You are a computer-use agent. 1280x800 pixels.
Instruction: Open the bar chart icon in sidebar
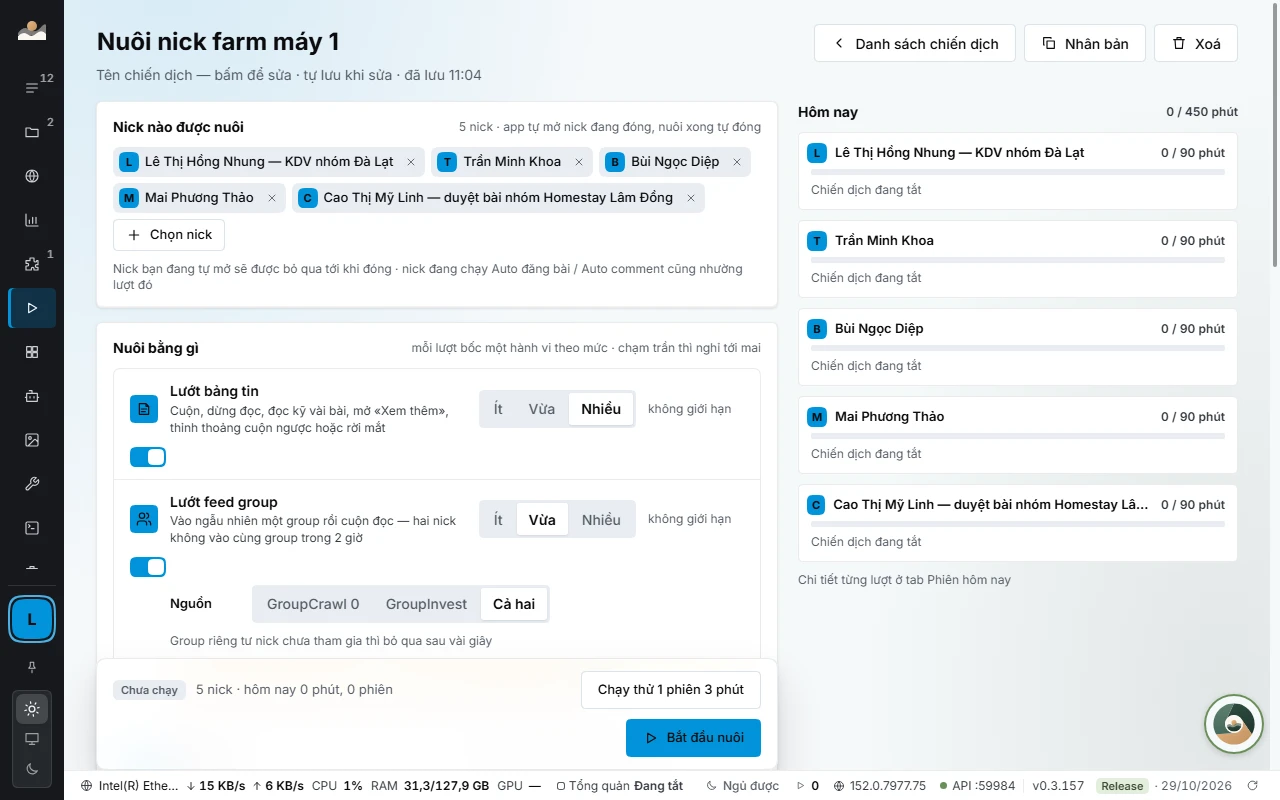[x=32, y=220]
